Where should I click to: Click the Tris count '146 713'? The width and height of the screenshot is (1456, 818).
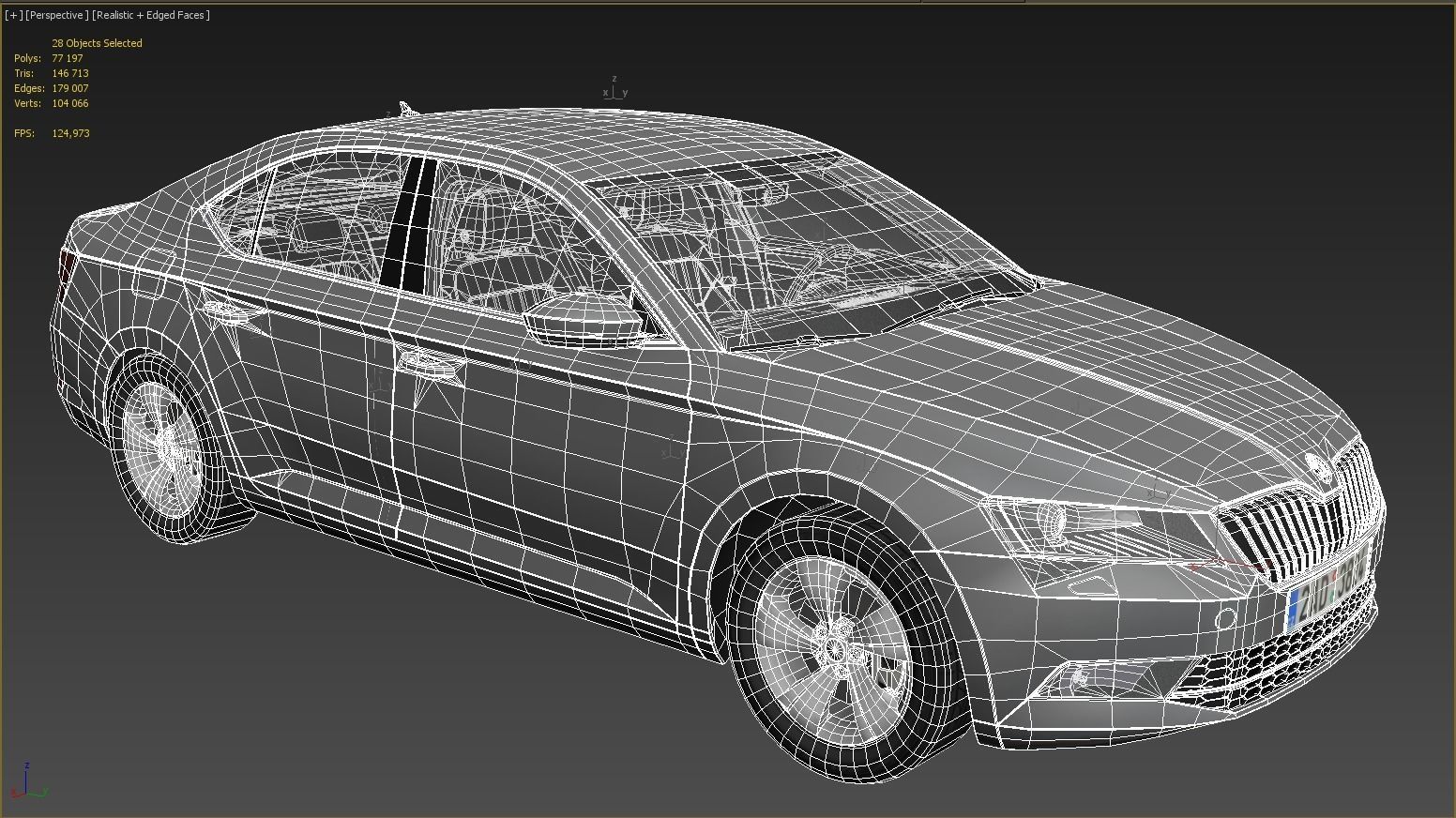coord(70,73)
